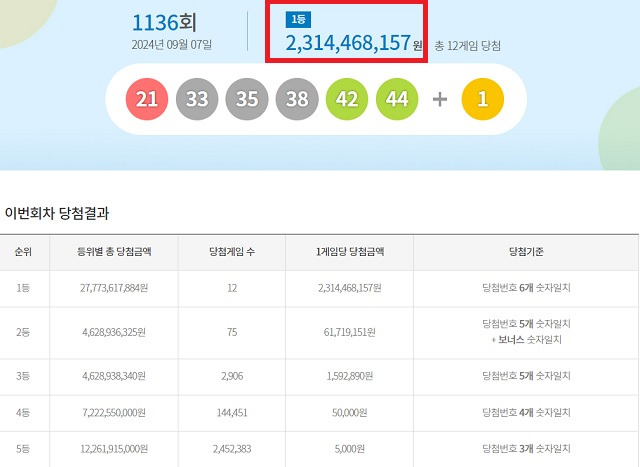Screen dimensions: 640x467
Task: Click the 2등 rank cell
Action: pyautogui.click(x=23, y=332)
